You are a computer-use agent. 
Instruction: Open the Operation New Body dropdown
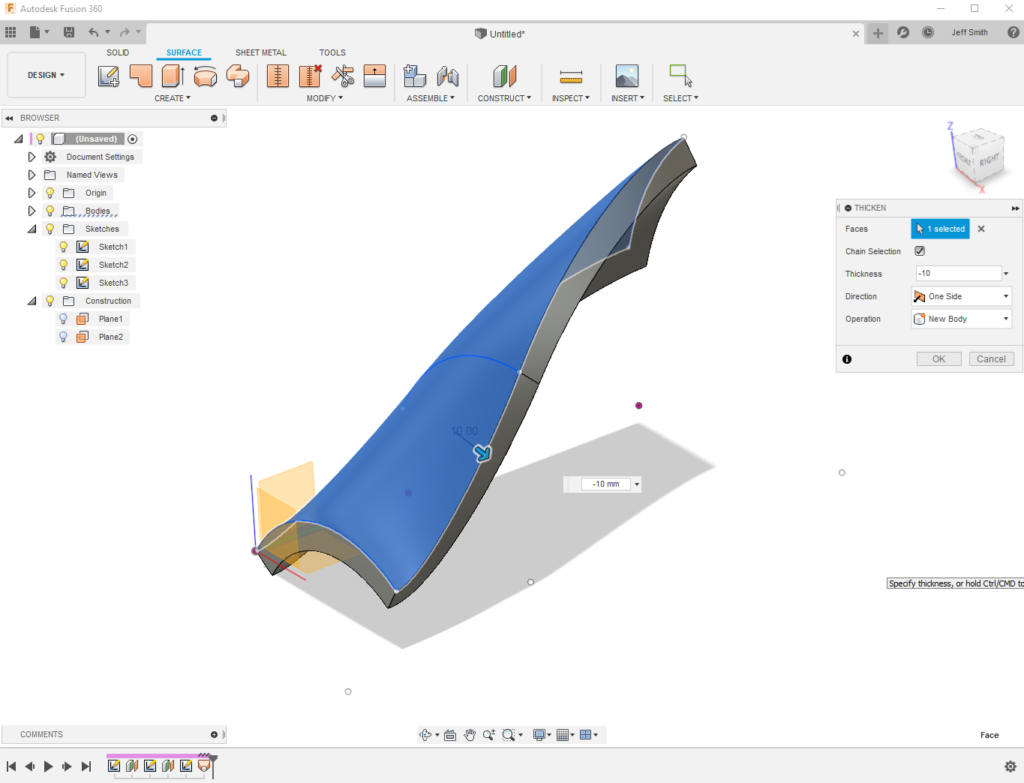[961, 319]
